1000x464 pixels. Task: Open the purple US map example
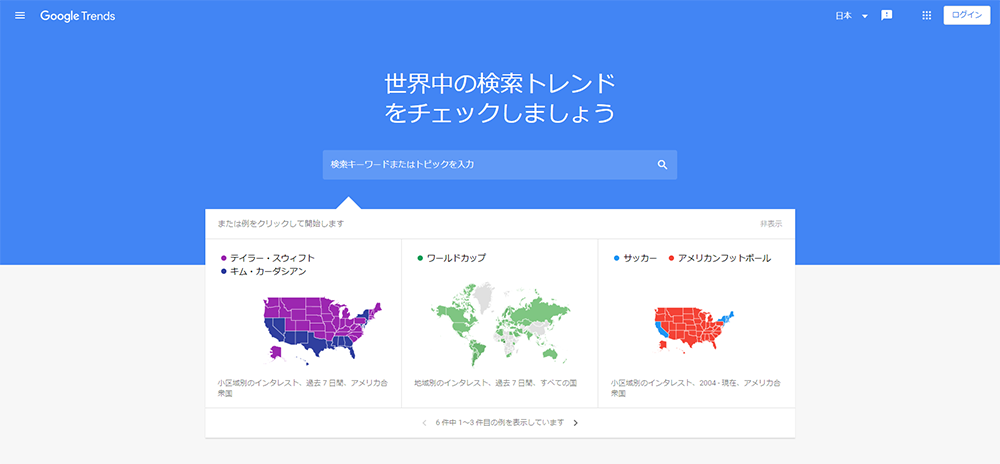click(322, 331)
